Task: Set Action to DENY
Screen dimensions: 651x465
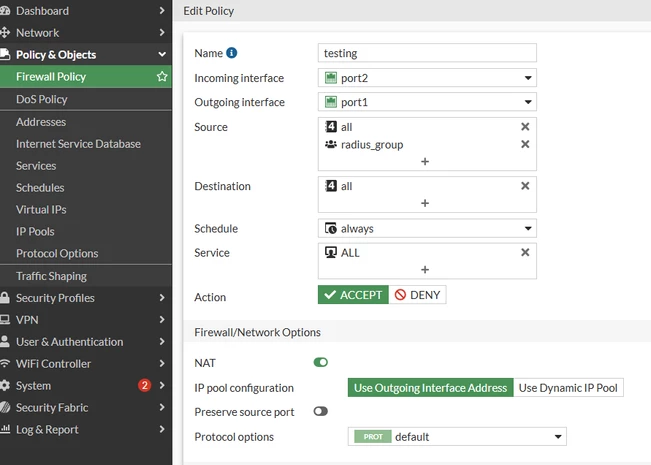Action: [417, 295]
